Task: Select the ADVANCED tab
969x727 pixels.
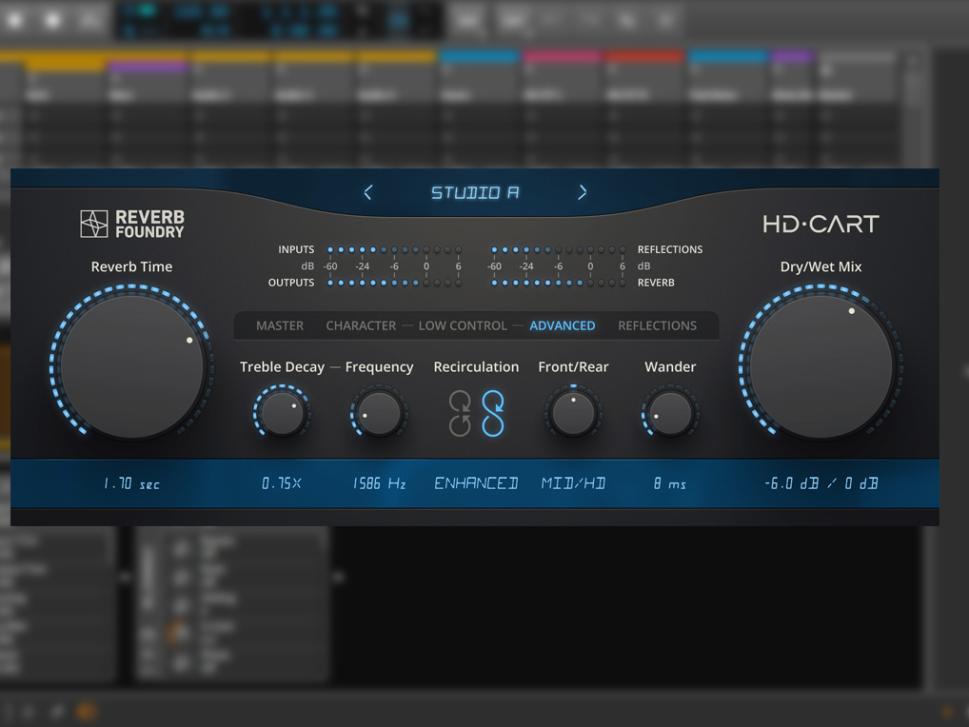Action: coord(562,326)
